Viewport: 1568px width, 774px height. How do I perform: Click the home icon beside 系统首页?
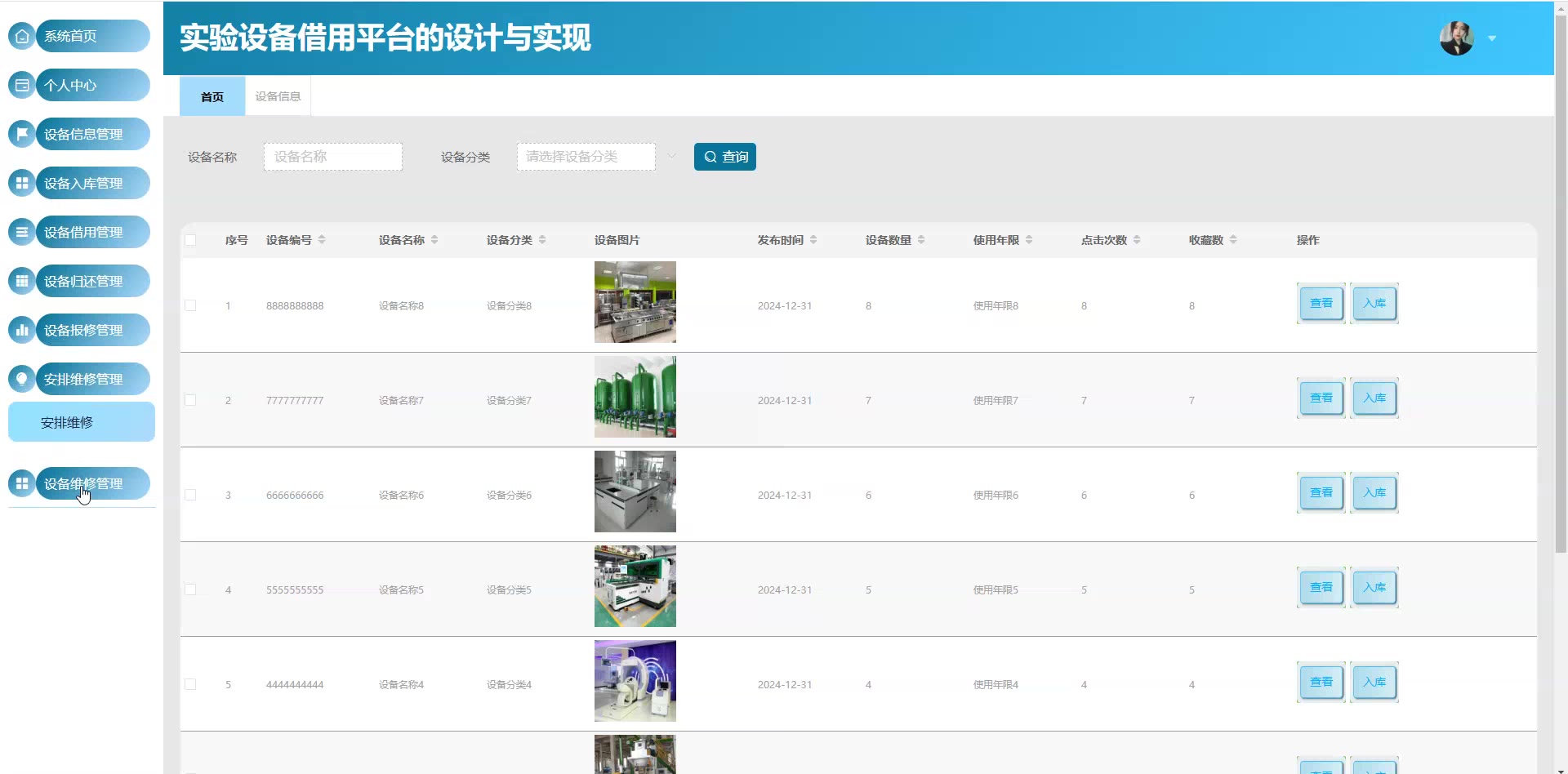click(x=22, y=36)
